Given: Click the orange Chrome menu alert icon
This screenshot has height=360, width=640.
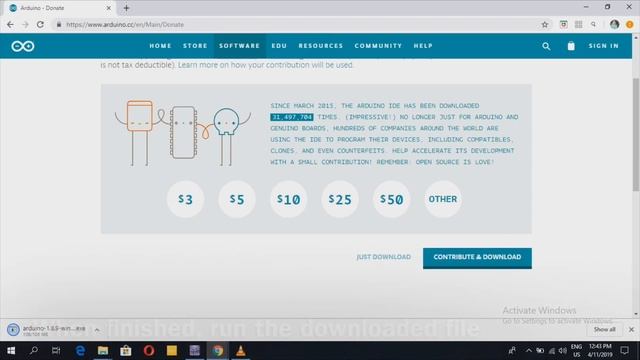Looking at the screenshot, I should click(629, 24).
